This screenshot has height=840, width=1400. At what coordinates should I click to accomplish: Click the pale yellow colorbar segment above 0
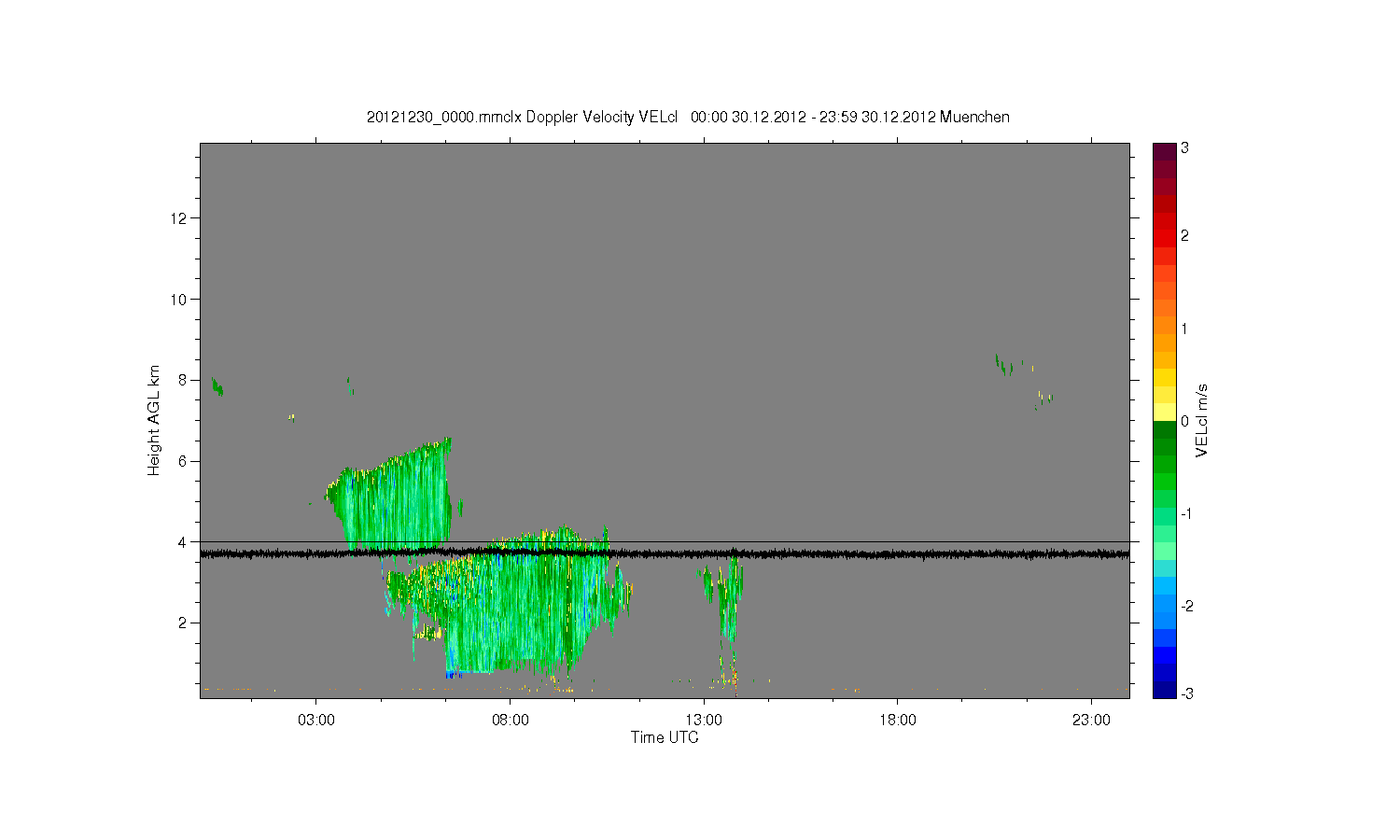1164,412
